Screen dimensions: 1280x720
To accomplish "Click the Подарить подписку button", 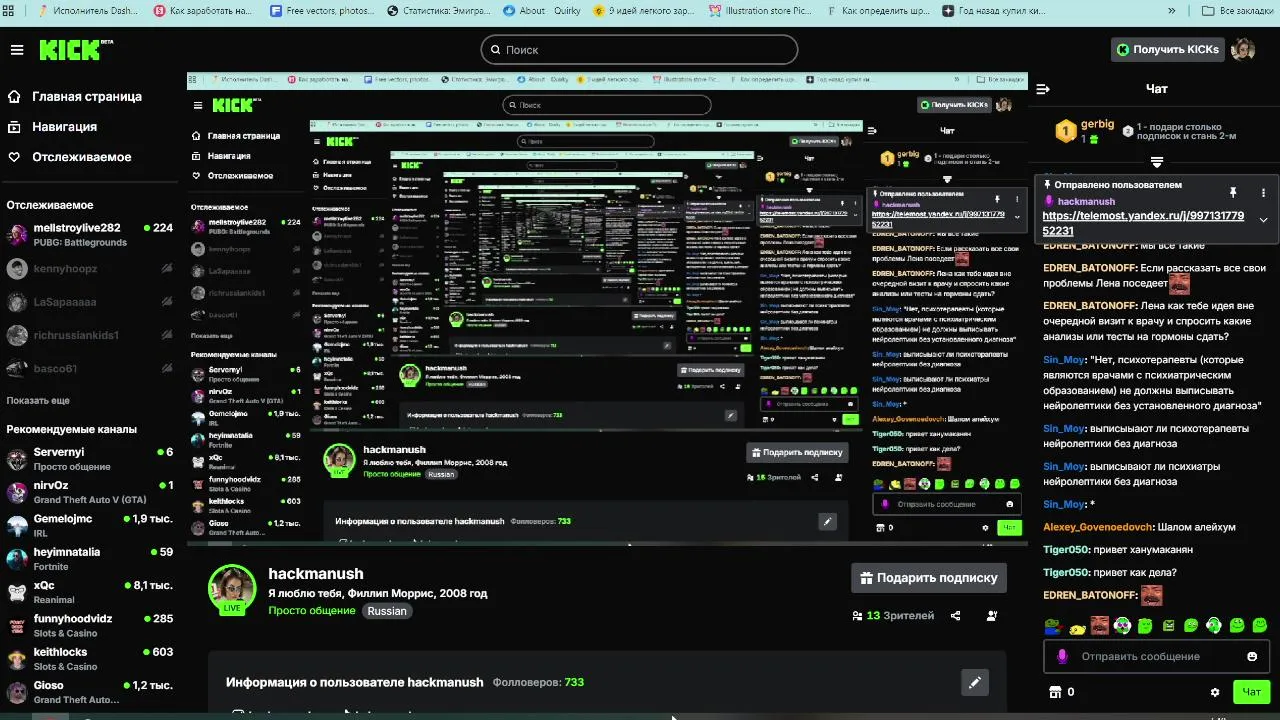I will pos(929,577).
